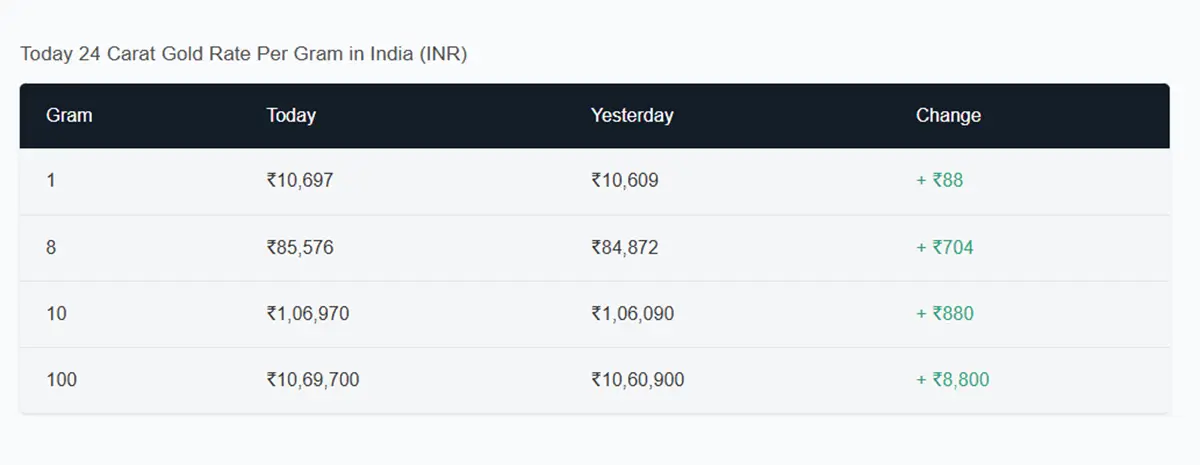Click the Yesterday column header
Viewport: 1200px width, 465px height.
click(x=632, y=115)
